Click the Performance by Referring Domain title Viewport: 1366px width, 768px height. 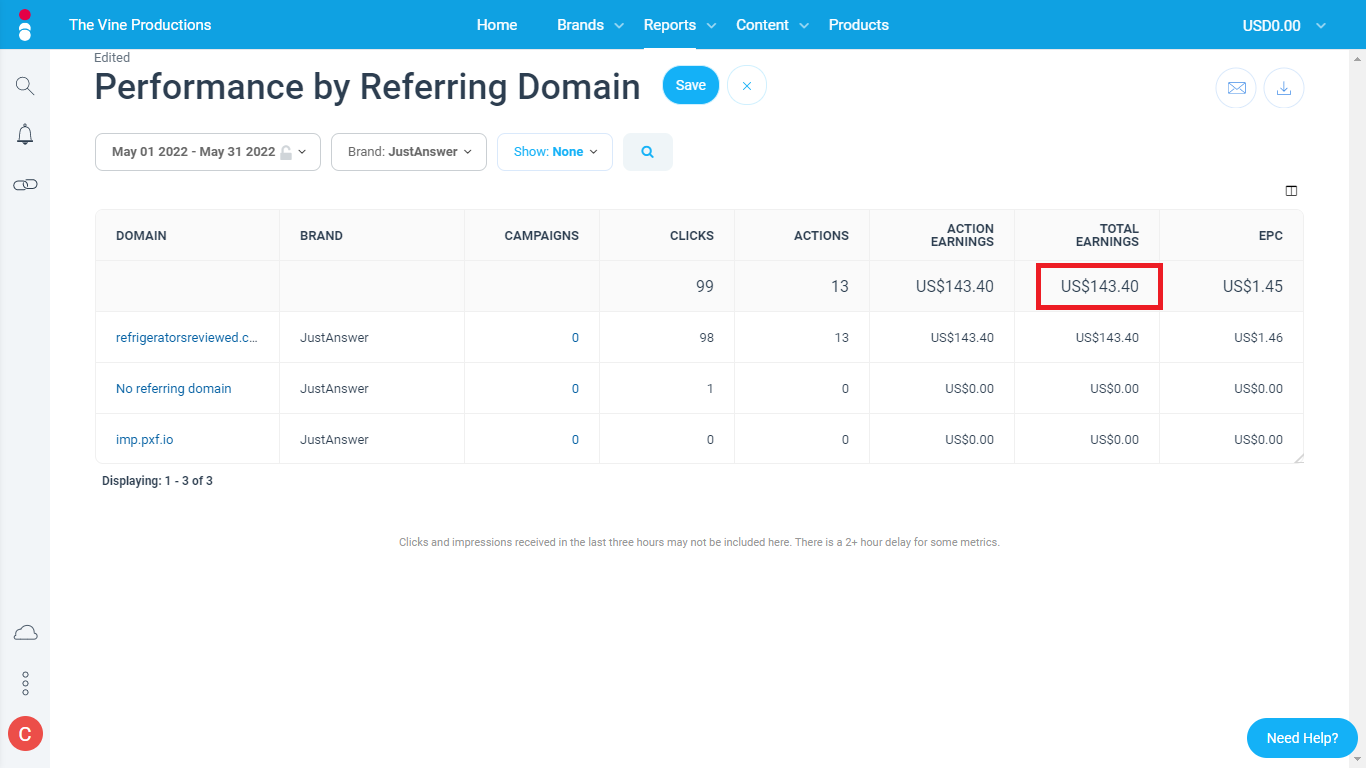point(367,87)
